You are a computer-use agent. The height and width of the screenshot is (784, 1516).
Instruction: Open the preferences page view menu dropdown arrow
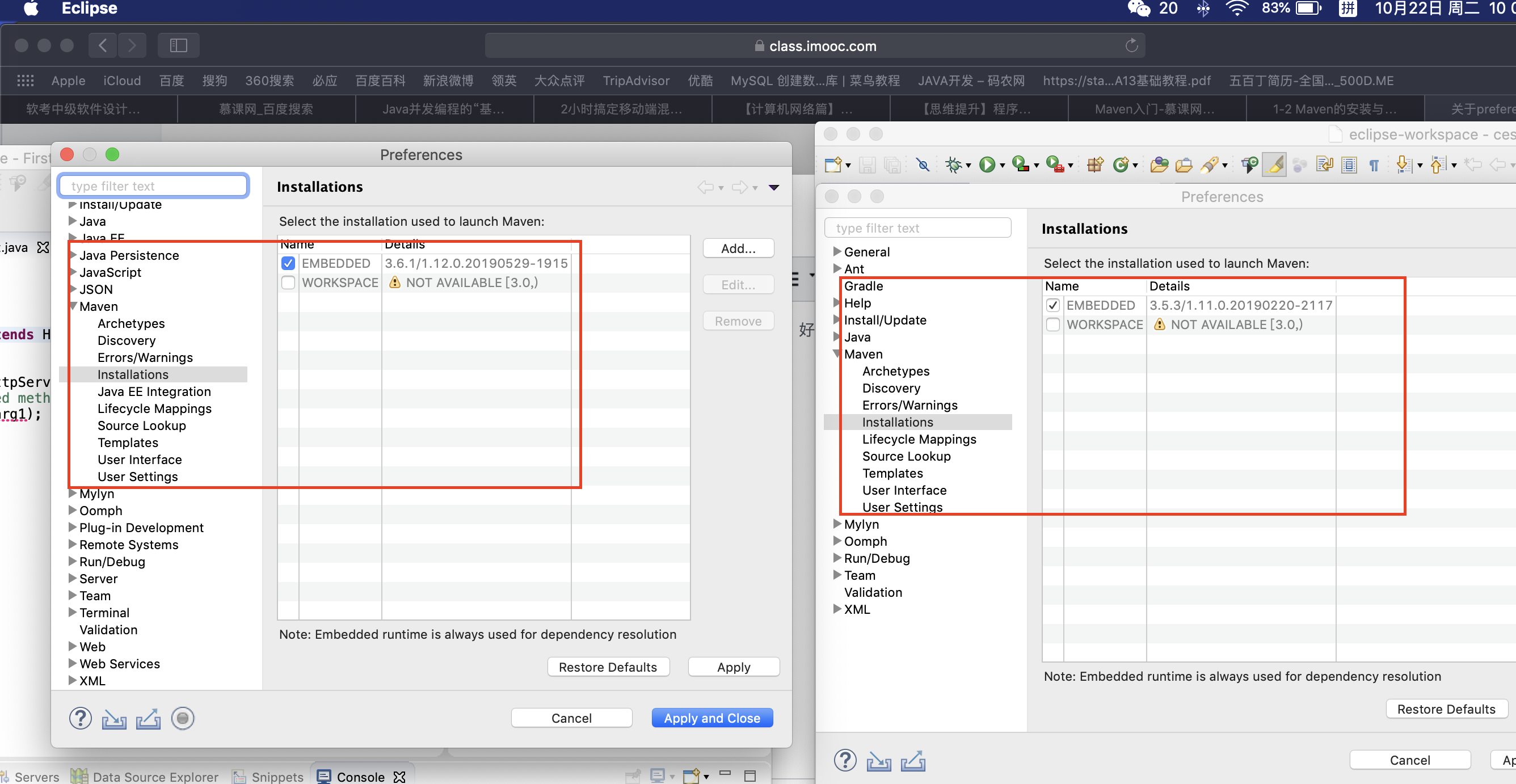(774, 187)
